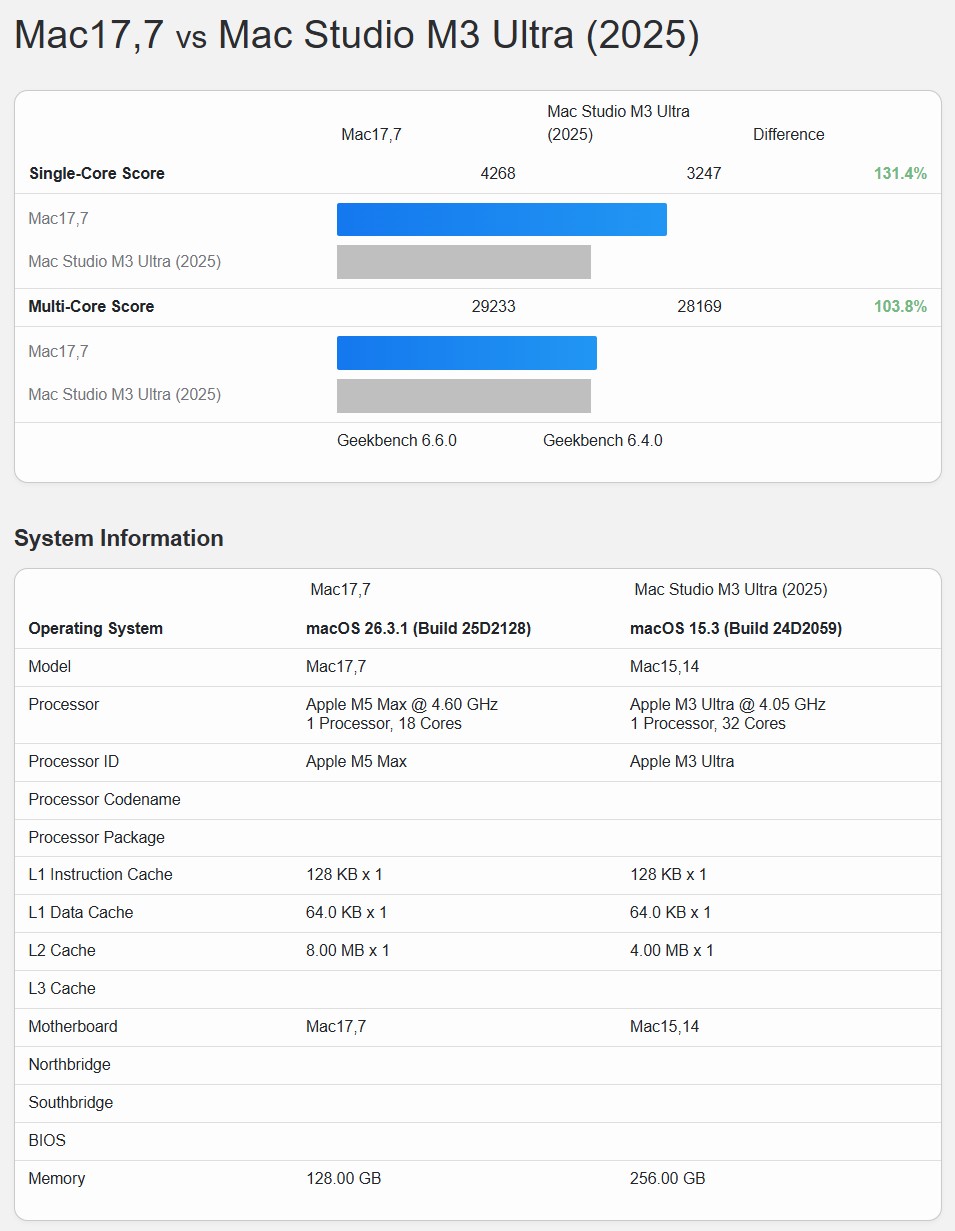Click the Difference column header
The height and width of the screenshot is (1231, 955).
[788, 135]
